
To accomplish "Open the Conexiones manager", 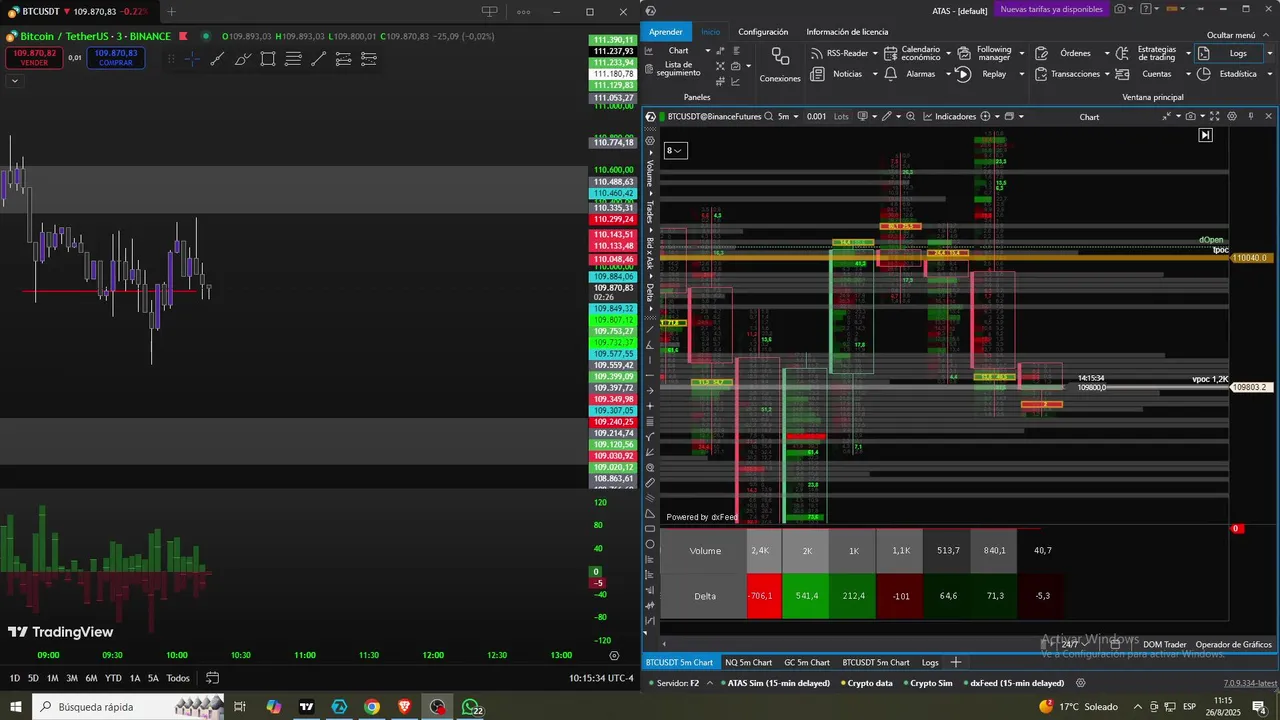I will [x=780, y=65].
